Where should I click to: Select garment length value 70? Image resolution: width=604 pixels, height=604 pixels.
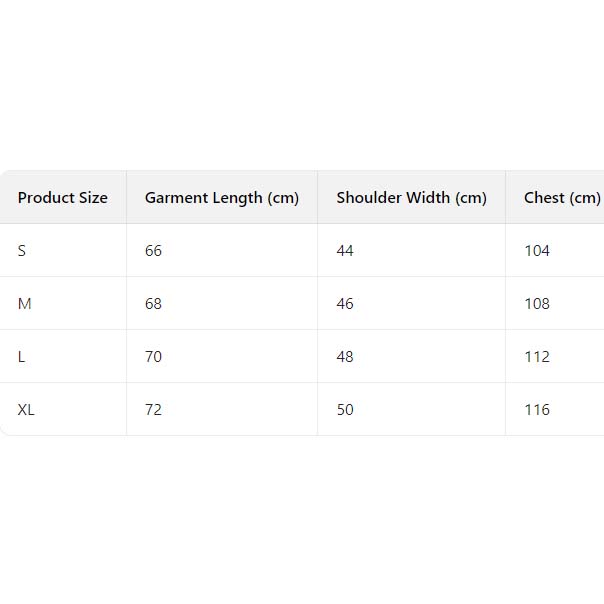(x=153, y=357)
